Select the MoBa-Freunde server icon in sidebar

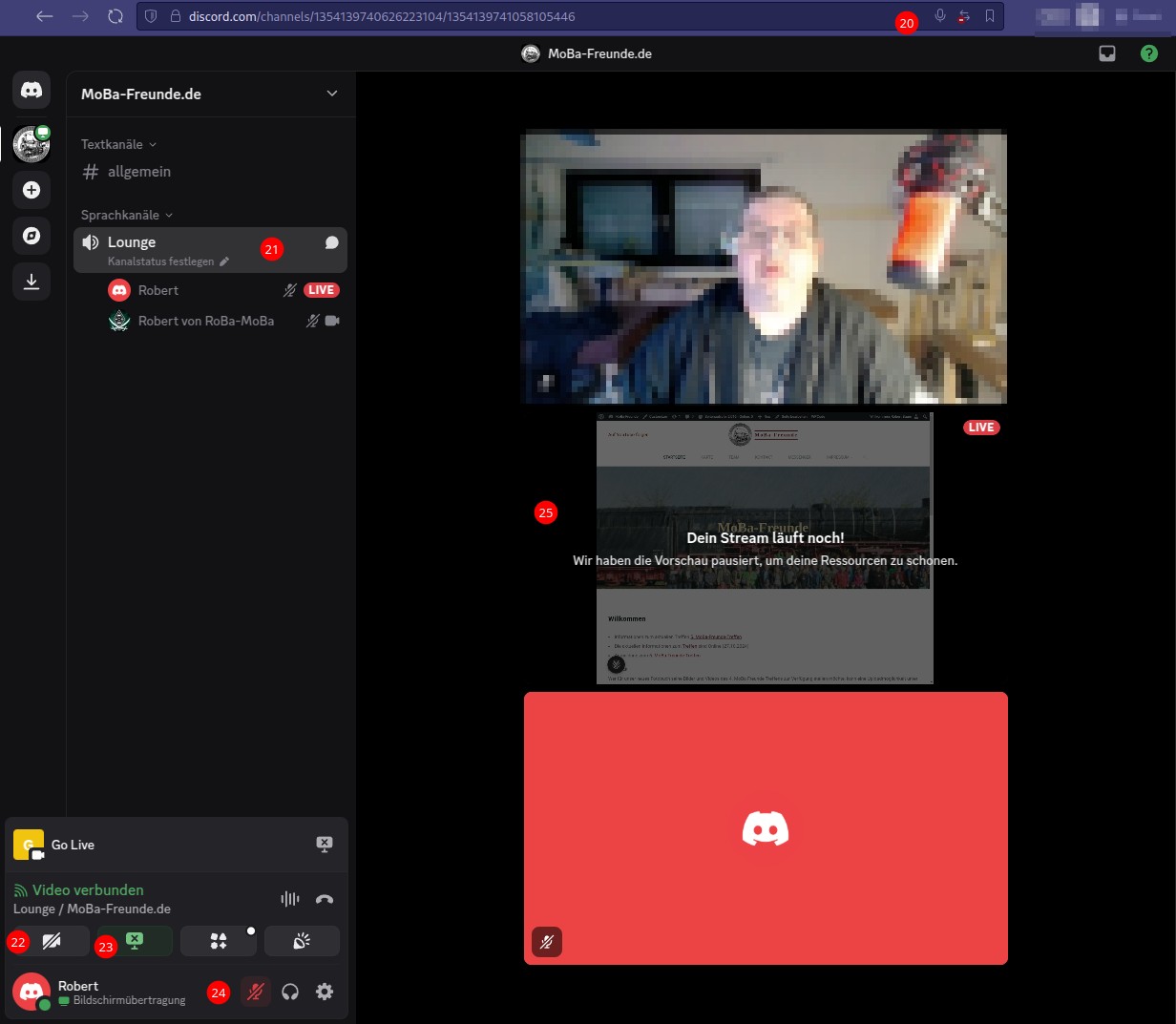(31, 144)
